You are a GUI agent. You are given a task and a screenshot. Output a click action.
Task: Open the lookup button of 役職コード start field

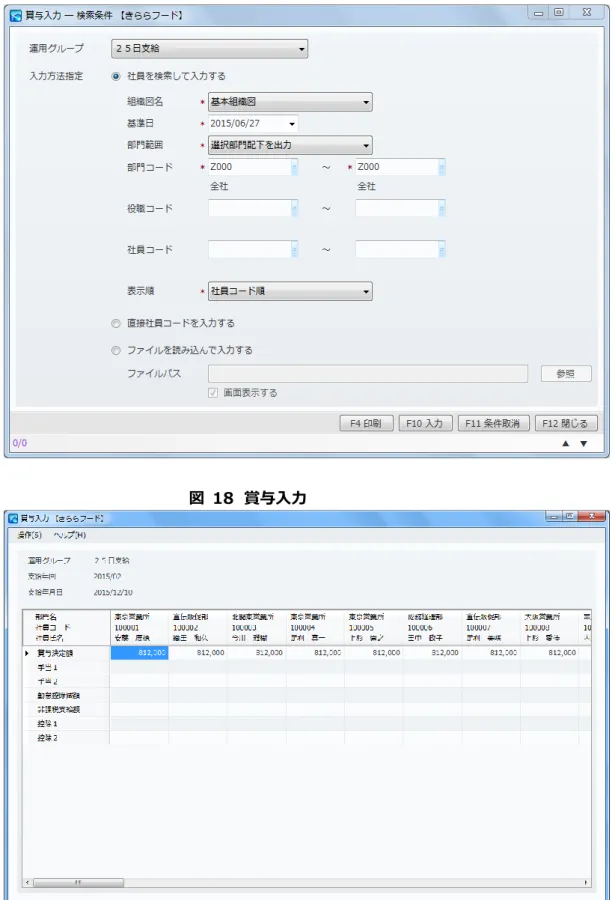295,208
